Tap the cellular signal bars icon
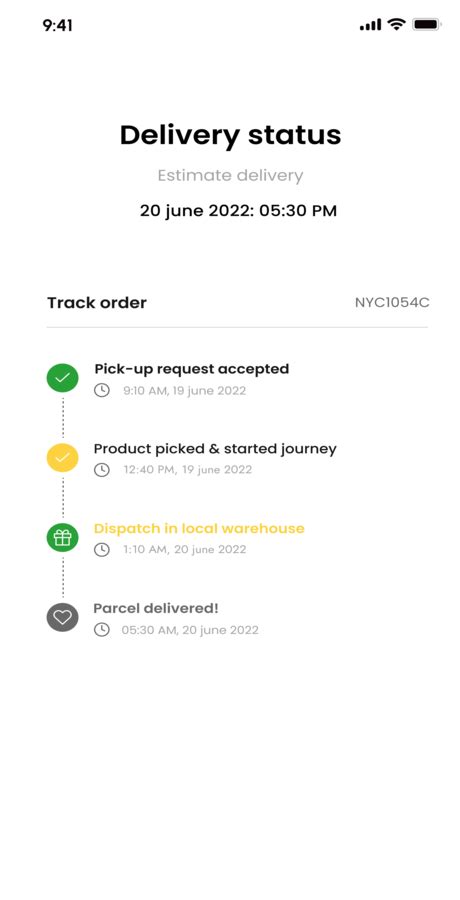 point(370,25)
